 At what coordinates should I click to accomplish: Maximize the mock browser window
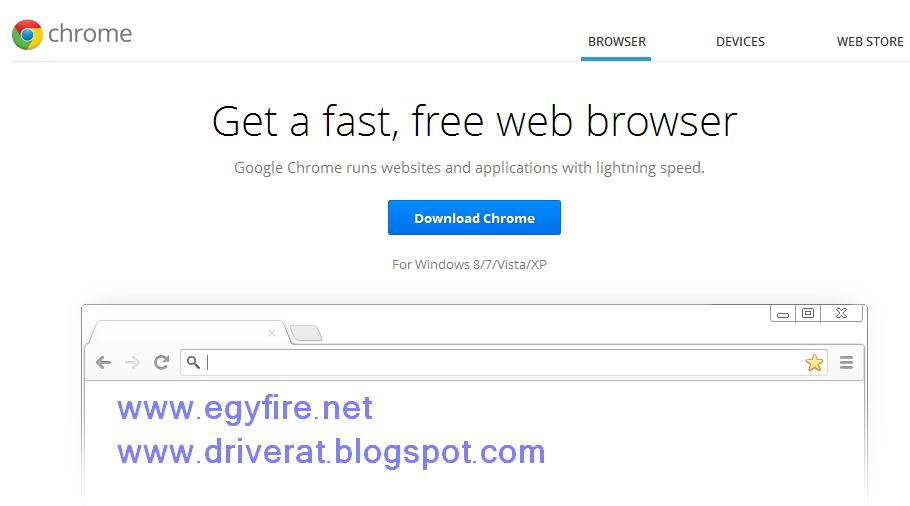[808, 313]
